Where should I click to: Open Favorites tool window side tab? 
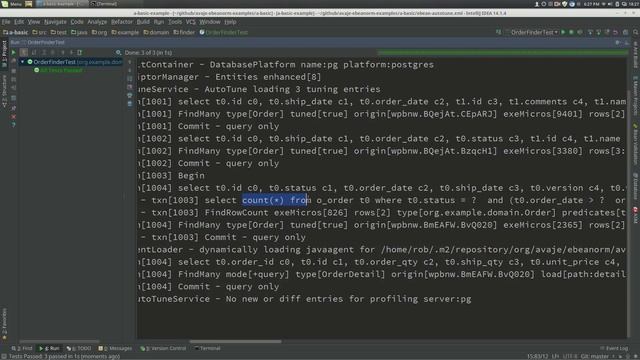tap(4, 324)
